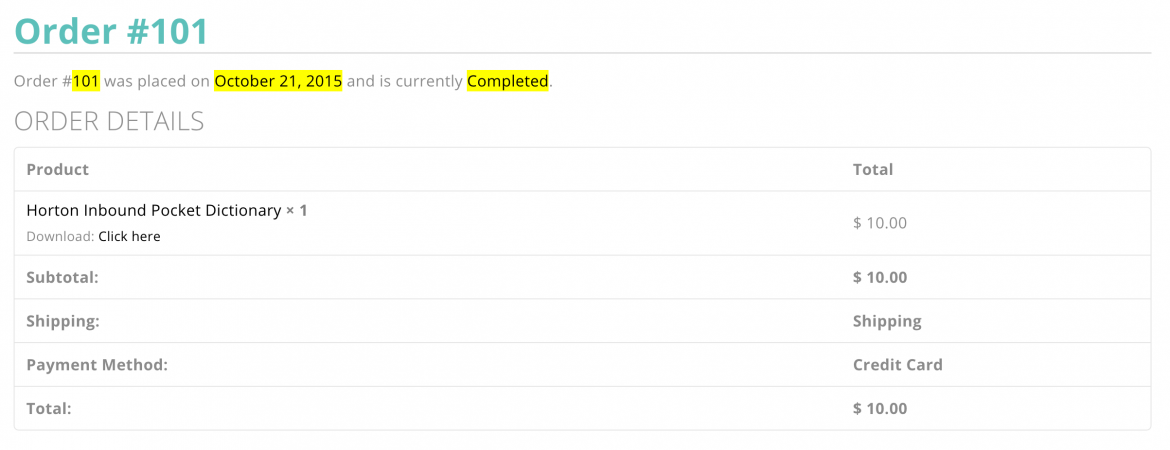The image size is (1170, 450).
Task: Select the highlighted date October 21, 2015
Action: click(278, 81)
